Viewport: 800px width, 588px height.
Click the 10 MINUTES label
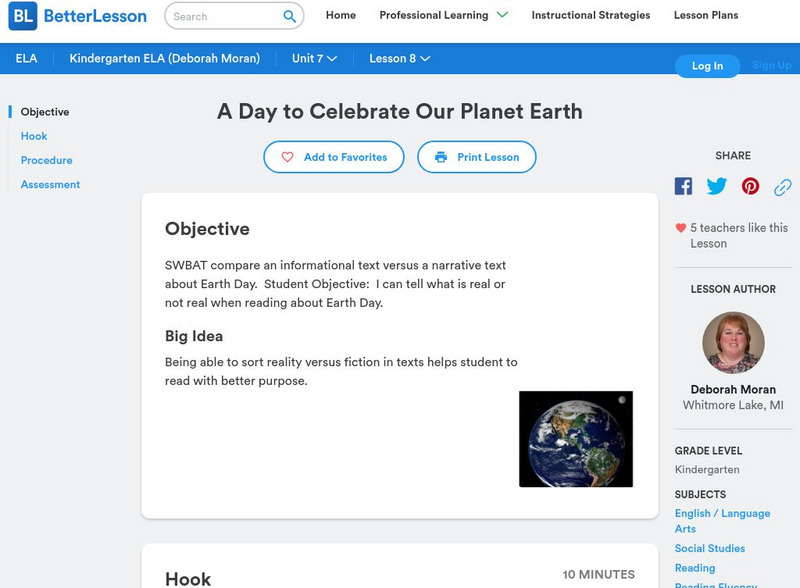[598, 575]
